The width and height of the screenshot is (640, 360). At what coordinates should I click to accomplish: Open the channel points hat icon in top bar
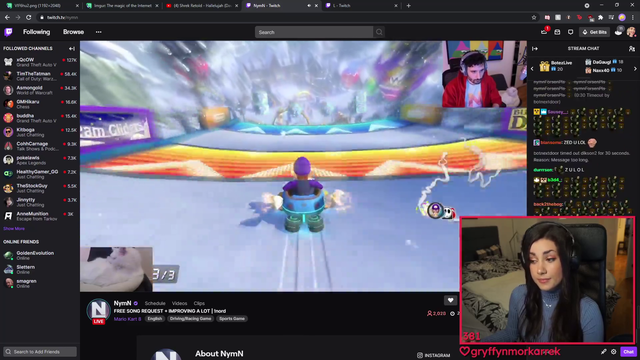point(619,31)
